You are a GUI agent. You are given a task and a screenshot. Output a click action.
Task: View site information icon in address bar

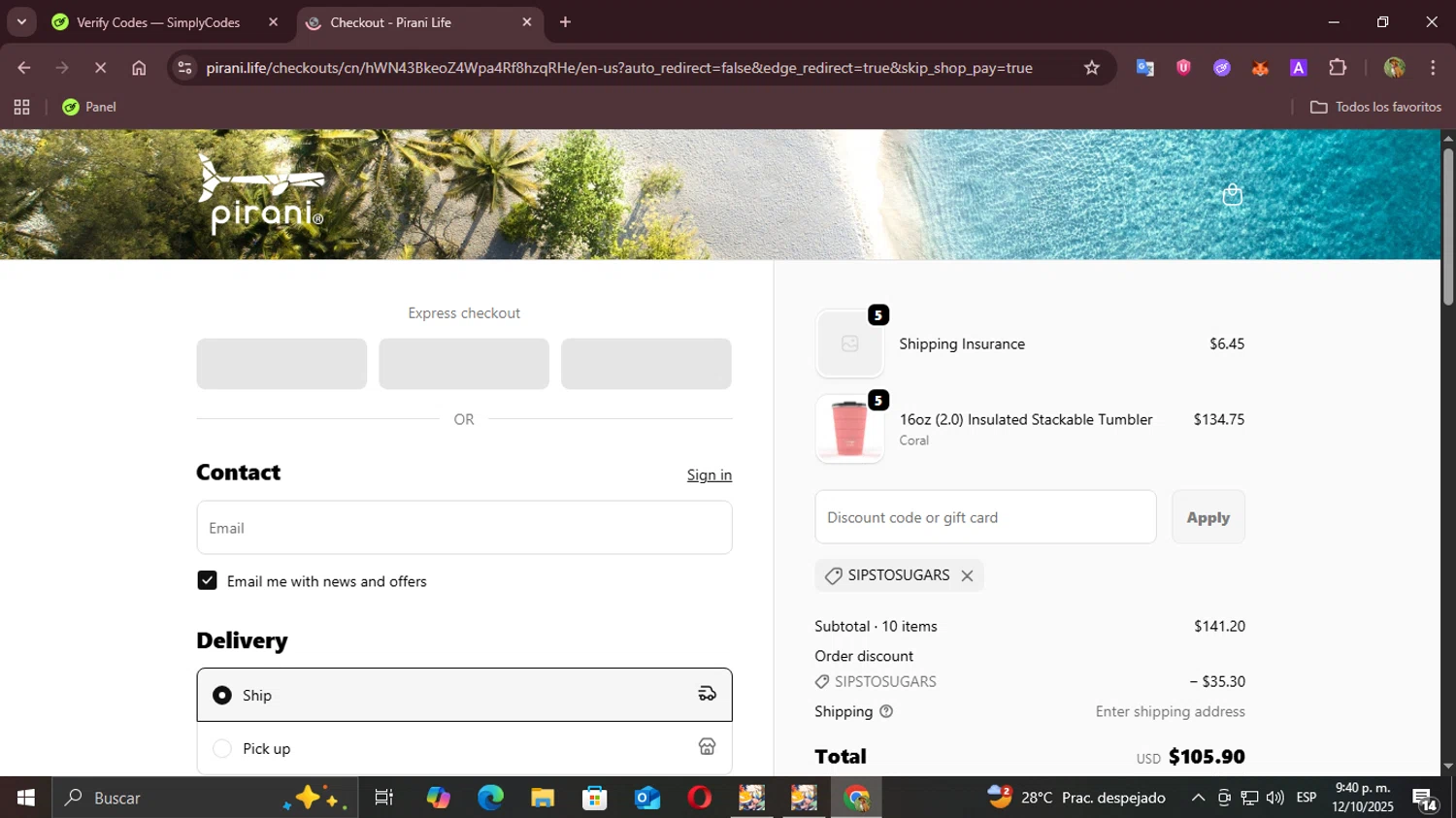click(185, 68)
